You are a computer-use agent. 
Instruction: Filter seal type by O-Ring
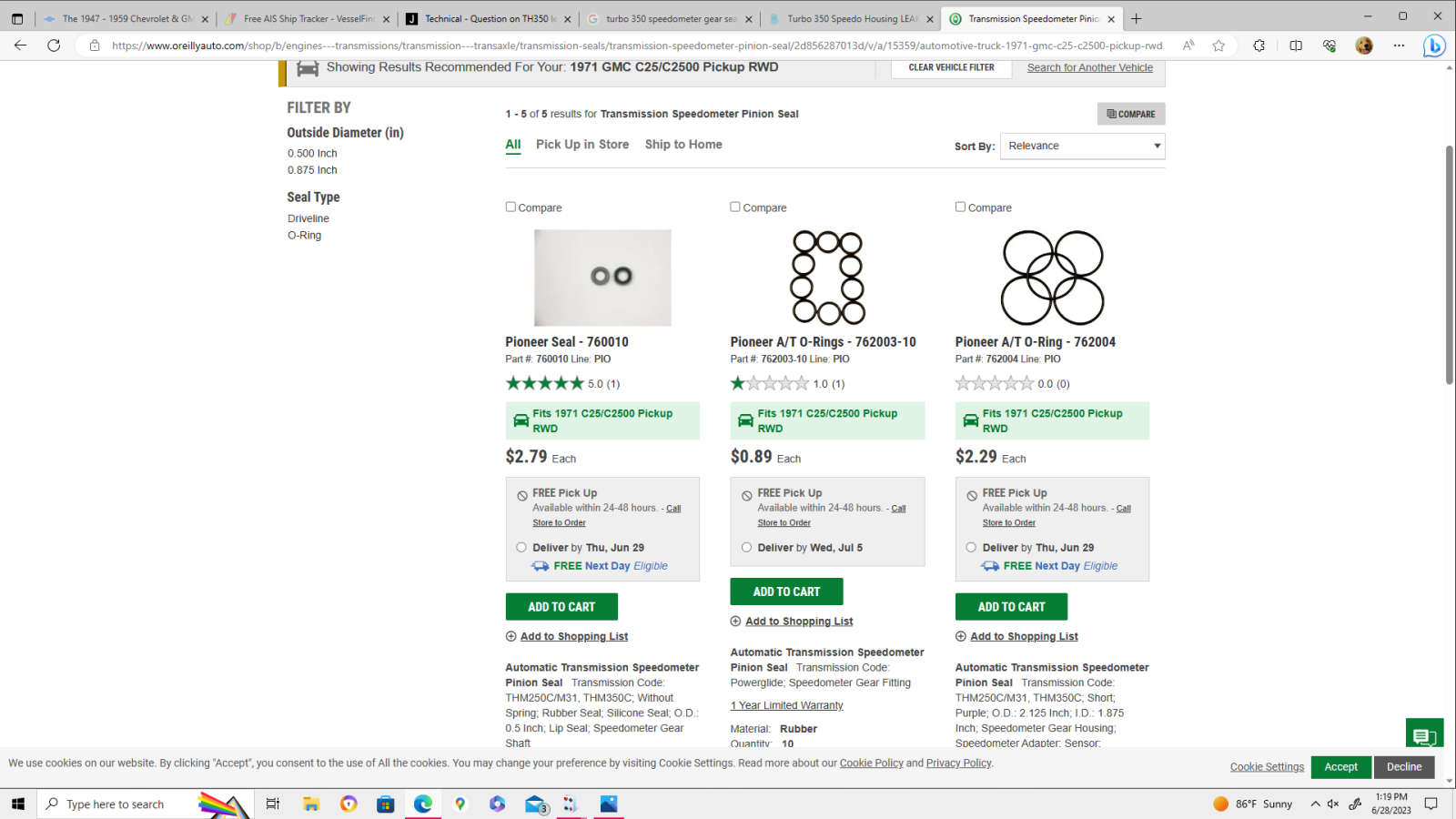(304, 235)
